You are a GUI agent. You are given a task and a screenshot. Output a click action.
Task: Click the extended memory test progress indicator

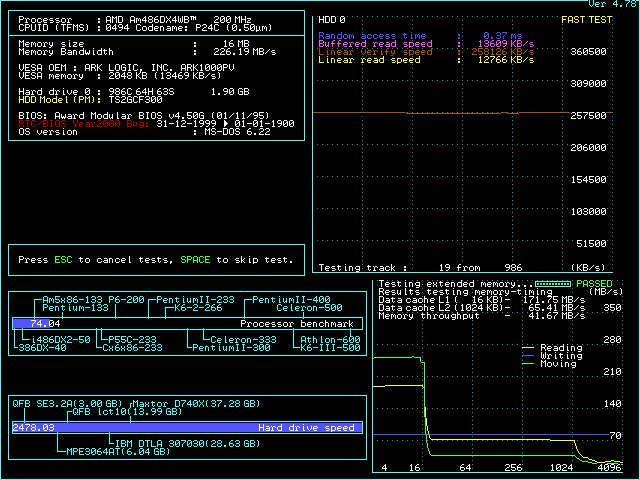coord(553,284)
